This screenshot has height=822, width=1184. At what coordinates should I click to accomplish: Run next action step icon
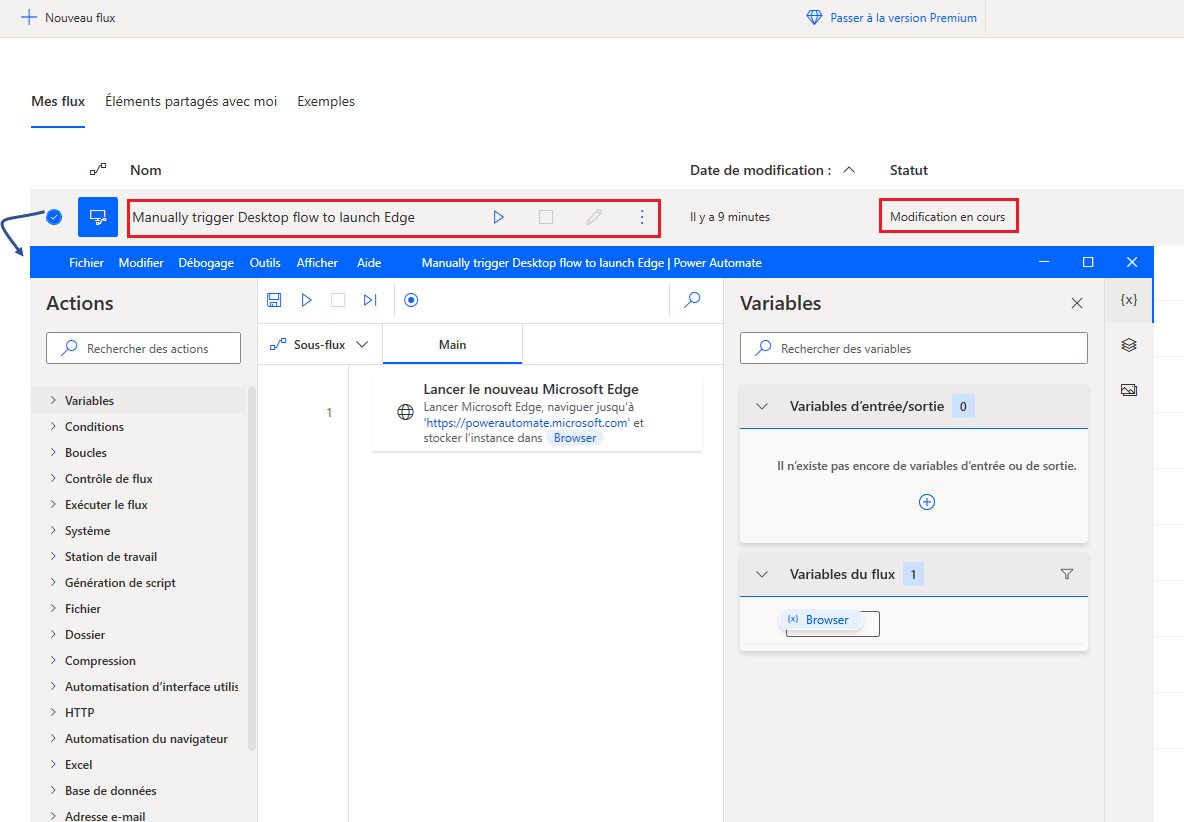click(370, 300)
